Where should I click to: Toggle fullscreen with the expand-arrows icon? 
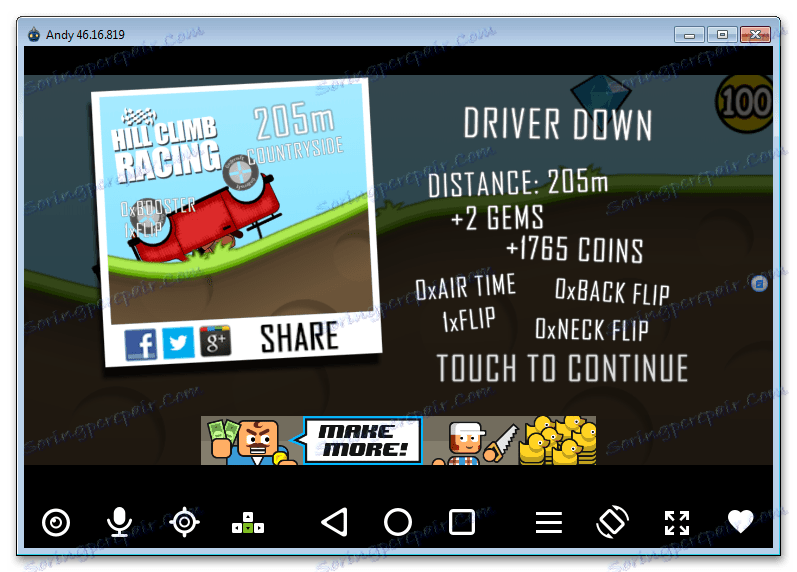tap(677, 523)
